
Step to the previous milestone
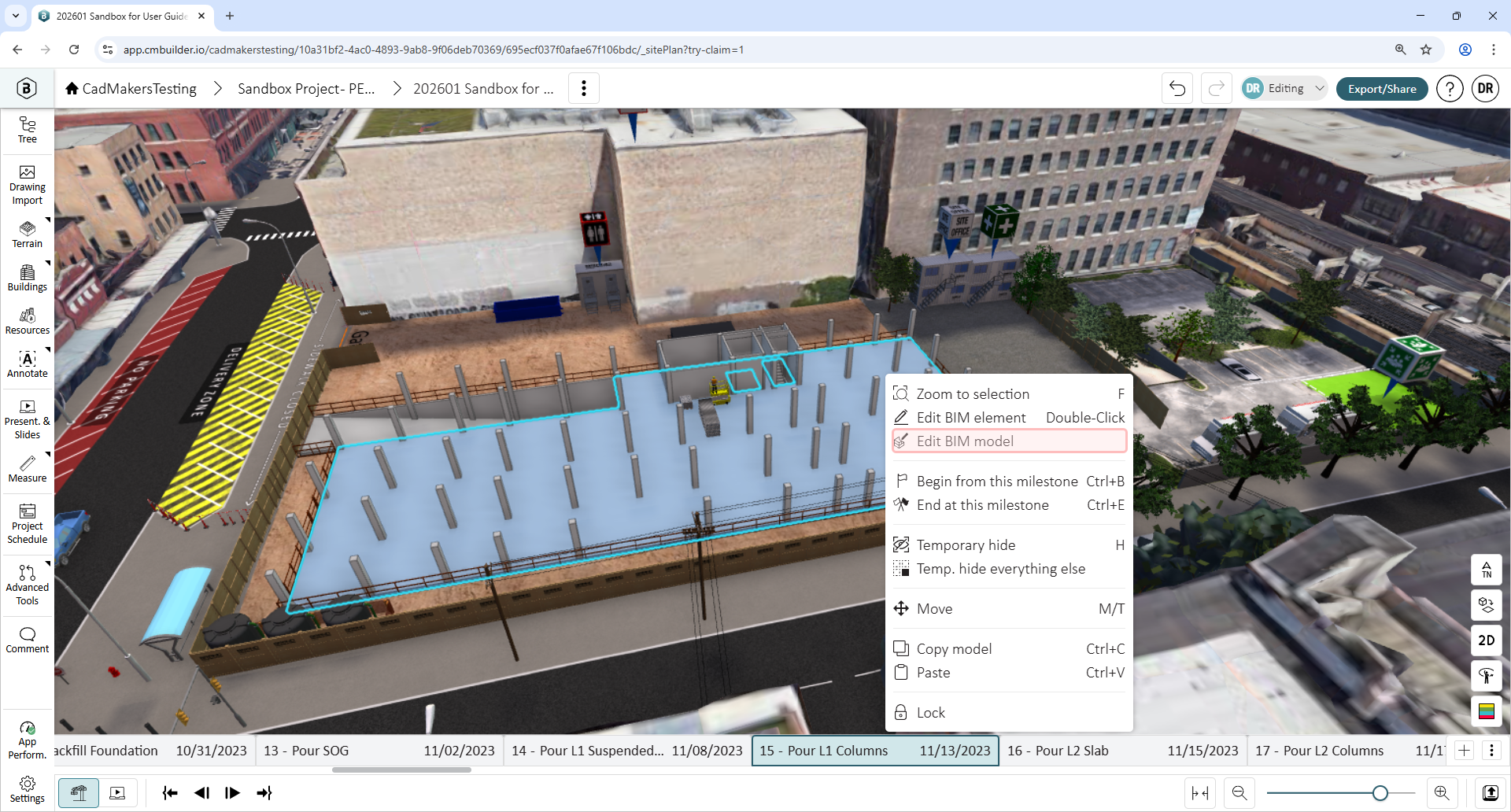click(x=201, y=793)
